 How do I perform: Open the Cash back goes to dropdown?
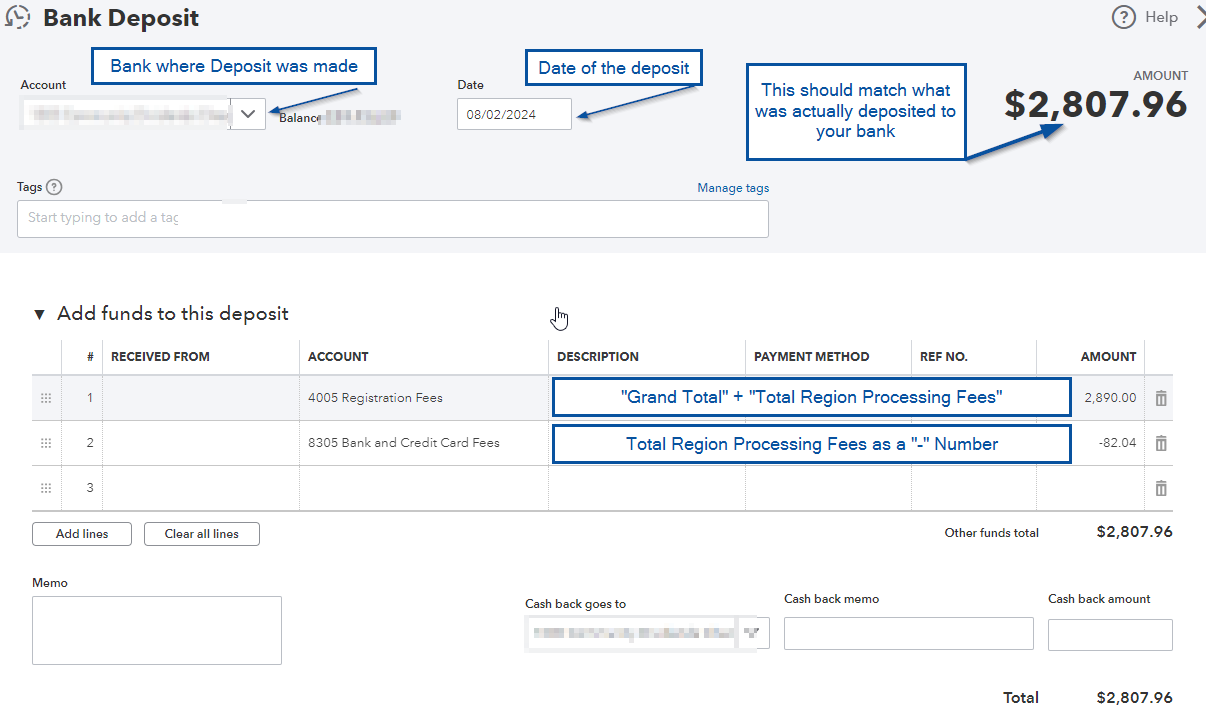pos(752,632)
